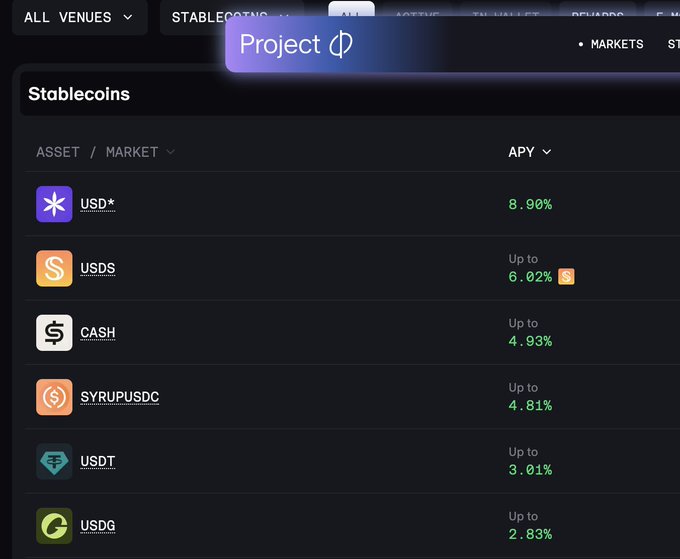This screenshot has height=559, width=680.
Task: Open the USD* market link
Action: 97,205
